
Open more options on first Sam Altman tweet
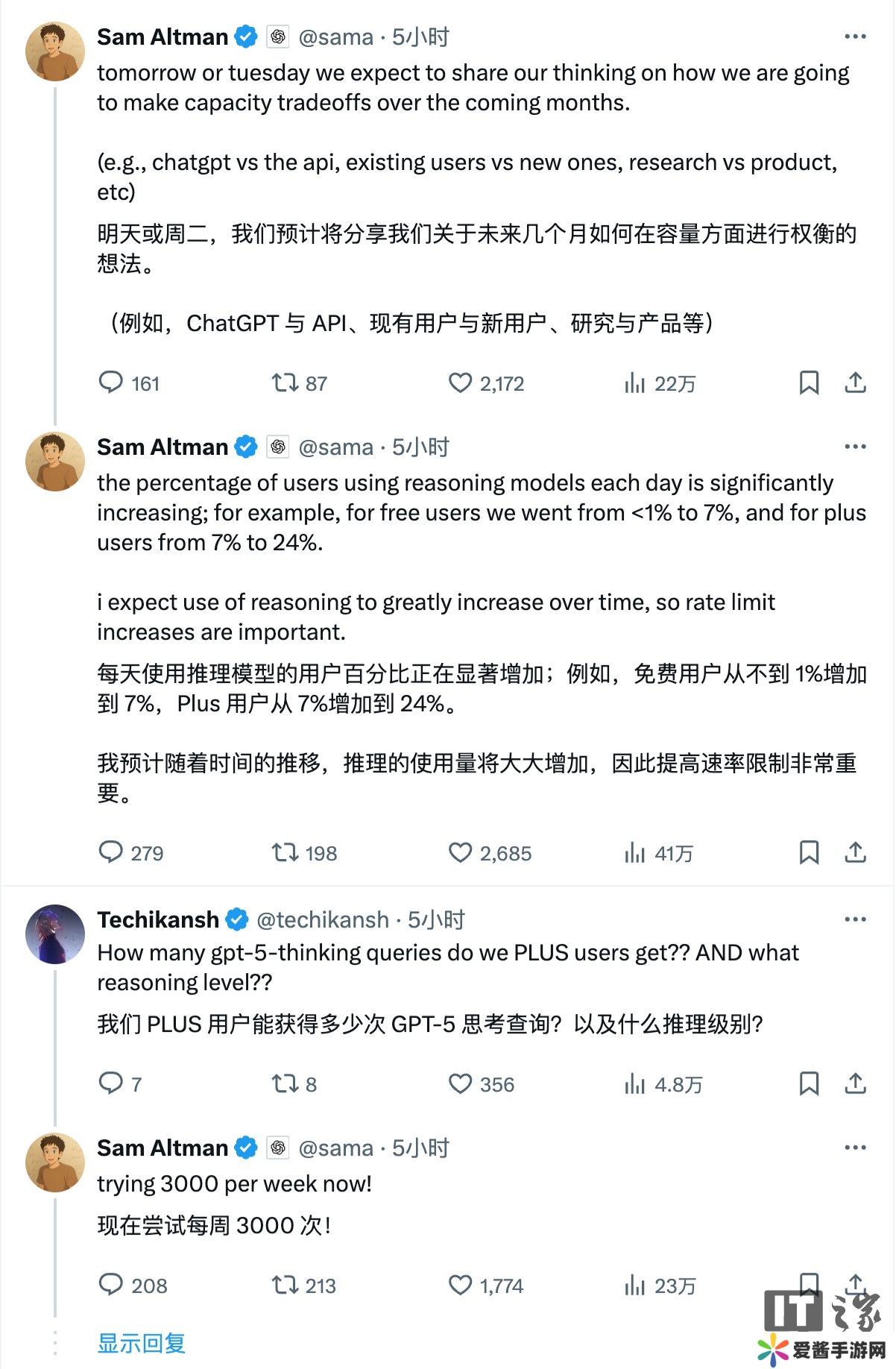pos(855,37)
